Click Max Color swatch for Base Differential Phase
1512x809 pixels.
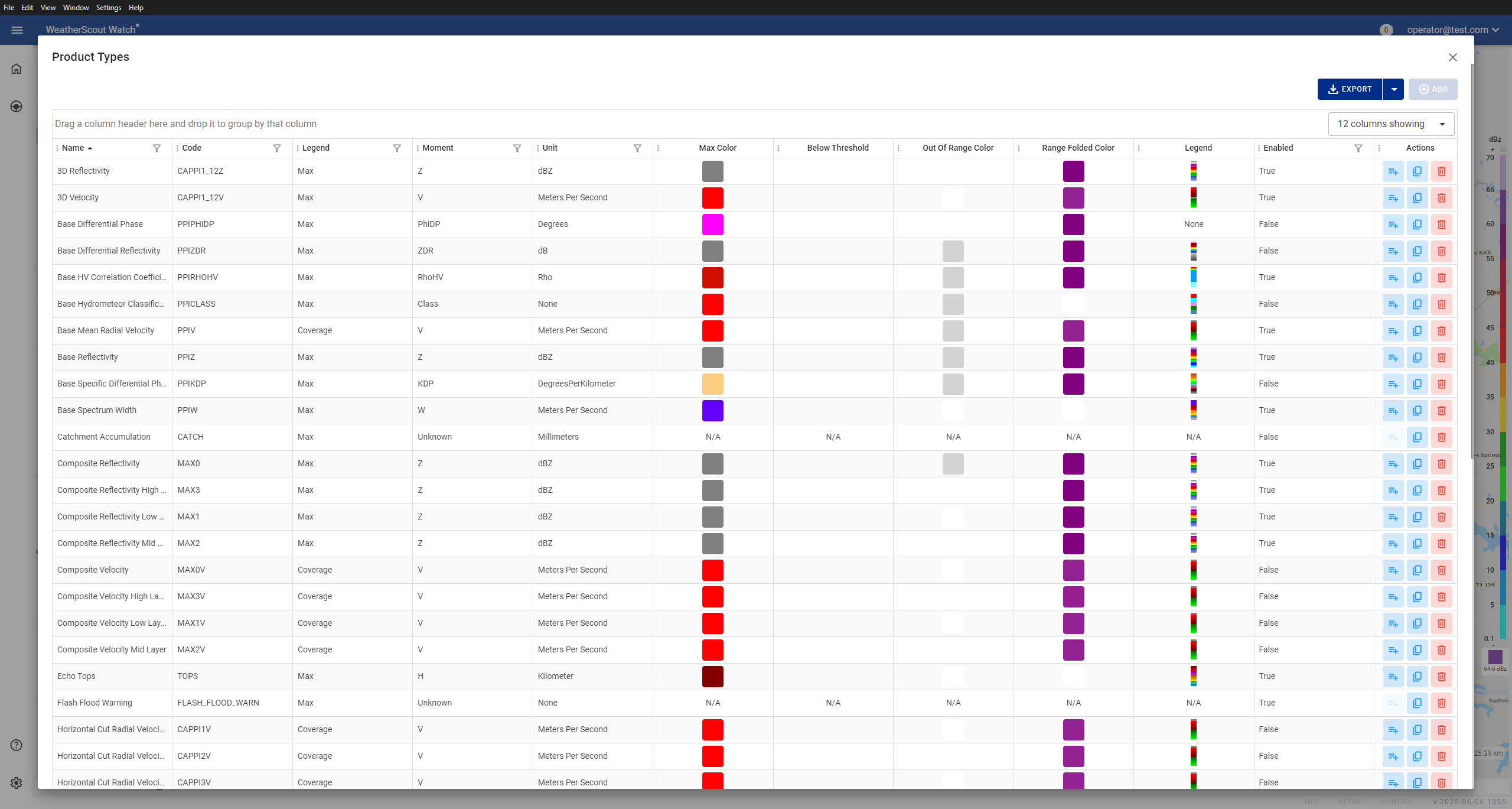(x=712, y=225)
